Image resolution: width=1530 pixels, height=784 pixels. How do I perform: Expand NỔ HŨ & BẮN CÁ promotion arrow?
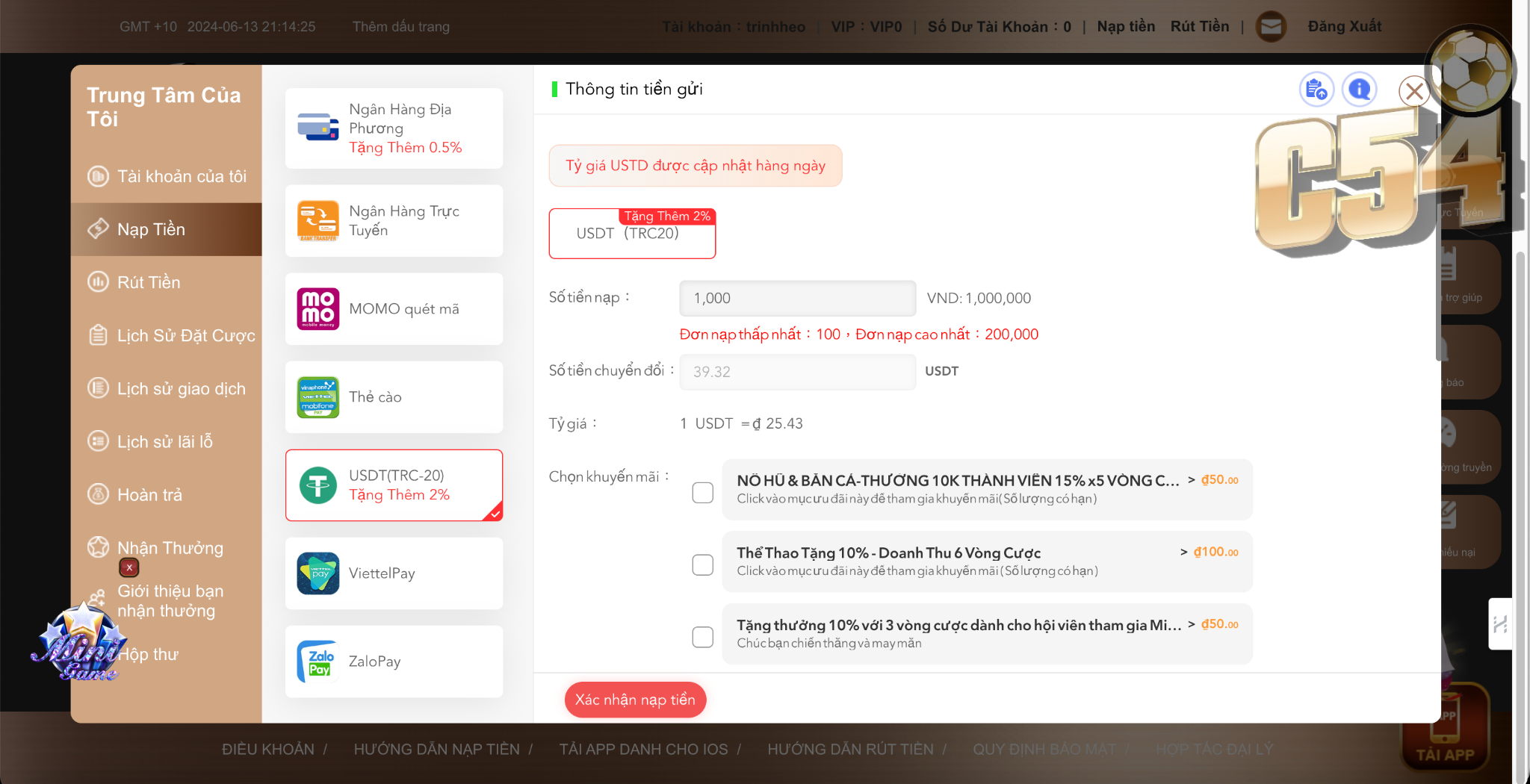coord(1192,480)
